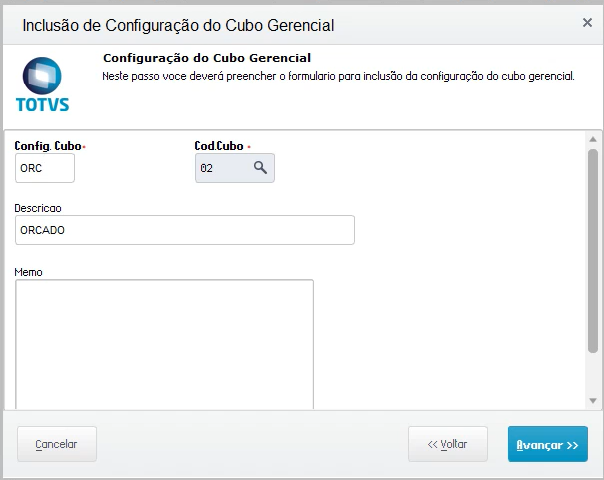Close the Inclusão de Configuração dialog

pyautogui.click(x=587, y=23)
